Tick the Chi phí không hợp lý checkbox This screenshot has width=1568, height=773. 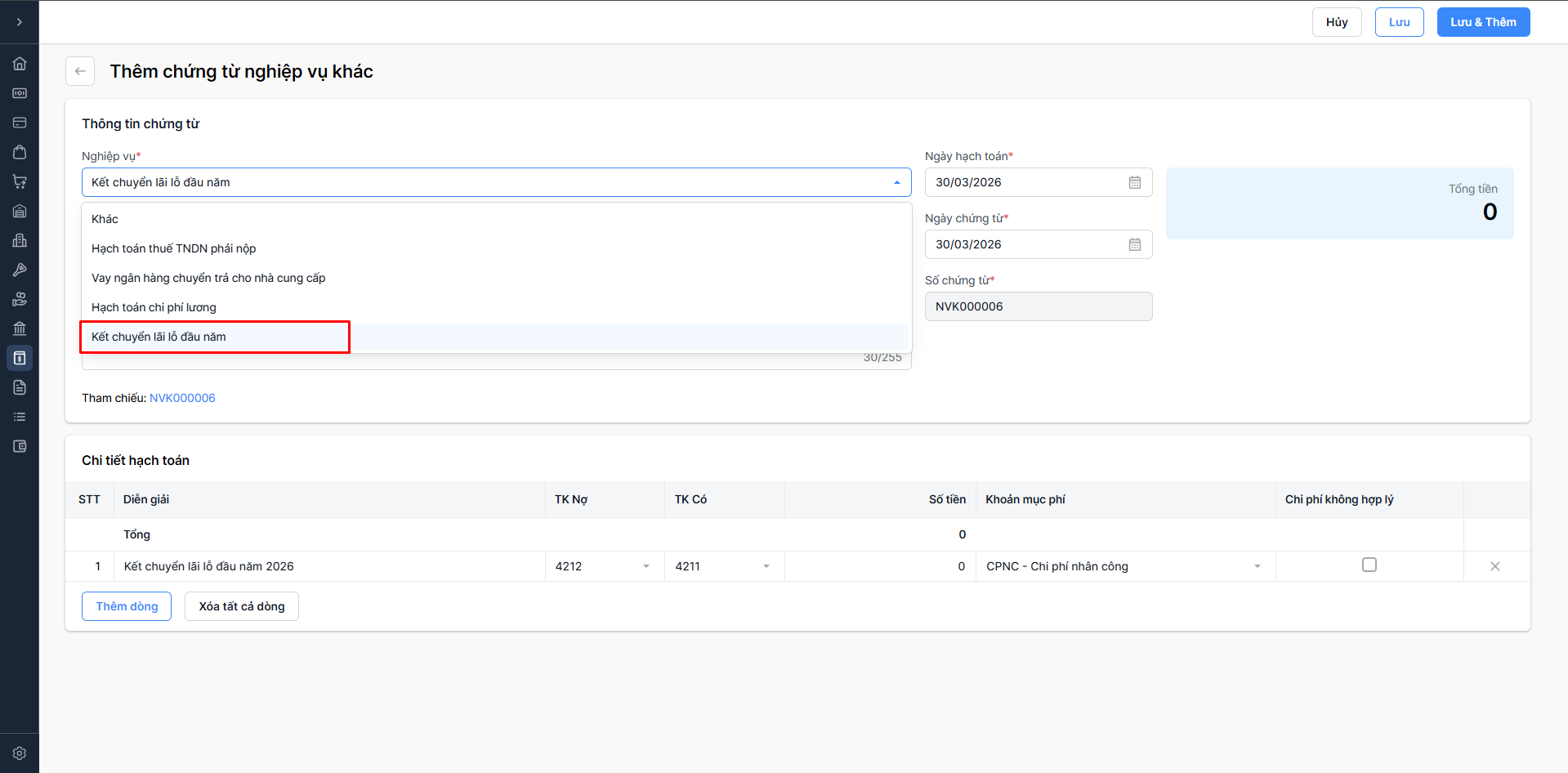(x=1369, y=565)
